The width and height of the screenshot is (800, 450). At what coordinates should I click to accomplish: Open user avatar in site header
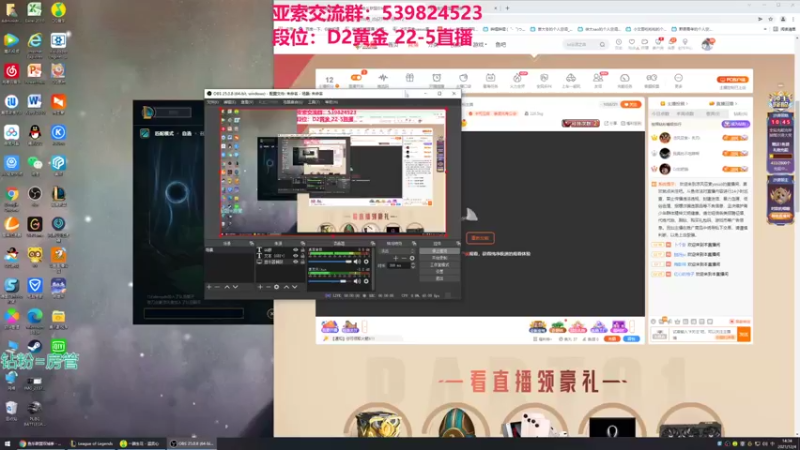(x=707, y=44)
